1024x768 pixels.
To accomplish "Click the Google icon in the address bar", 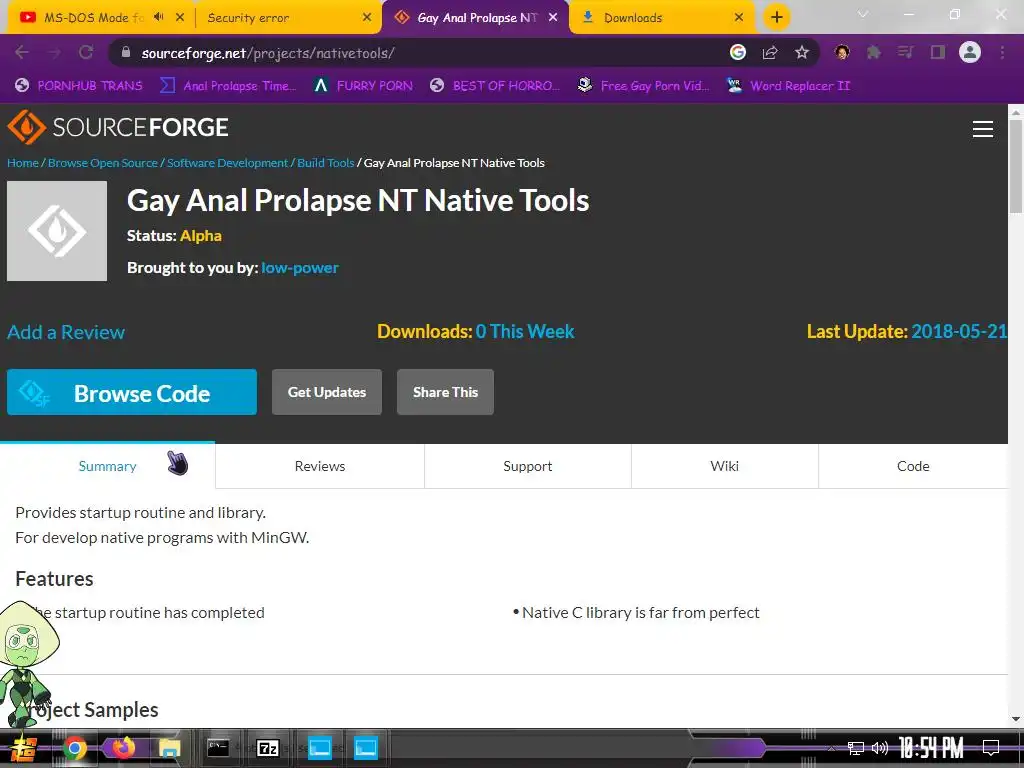I will click(x=738, y=52).
